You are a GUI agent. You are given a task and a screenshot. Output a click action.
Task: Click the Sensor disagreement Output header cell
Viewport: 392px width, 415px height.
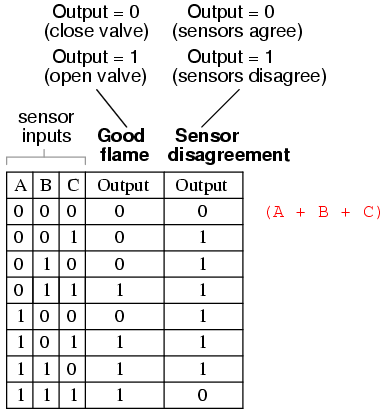[x=204, y=185]
